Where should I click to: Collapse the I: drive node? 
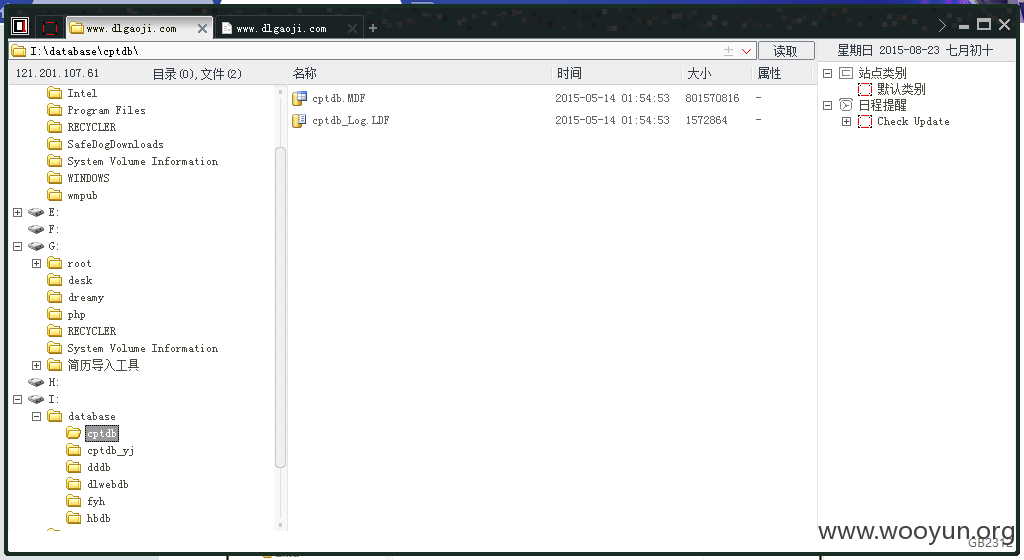[x=18, y=399]
